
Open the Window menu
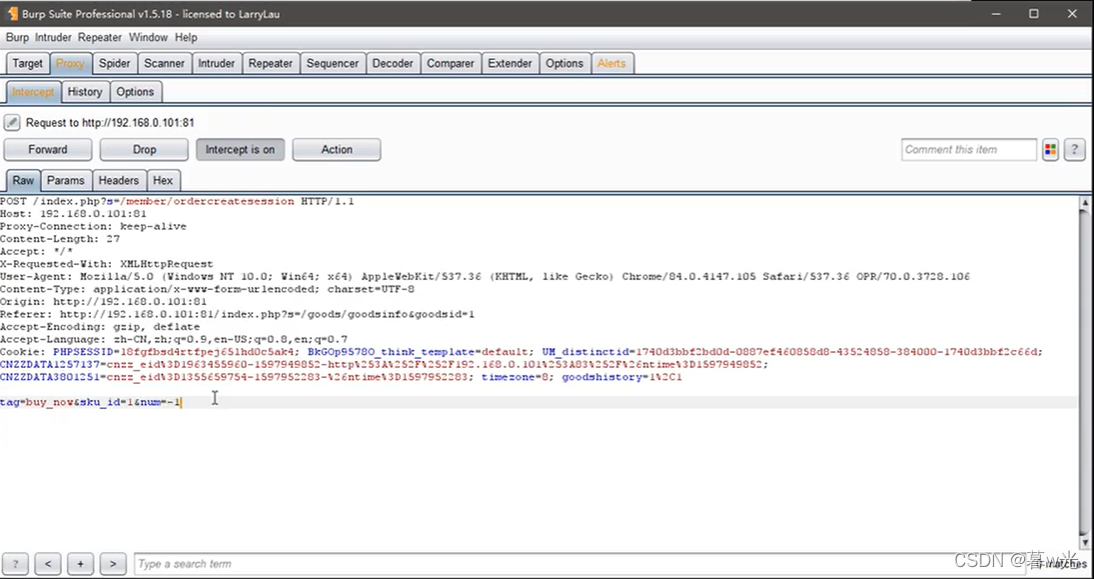(149, 38)
